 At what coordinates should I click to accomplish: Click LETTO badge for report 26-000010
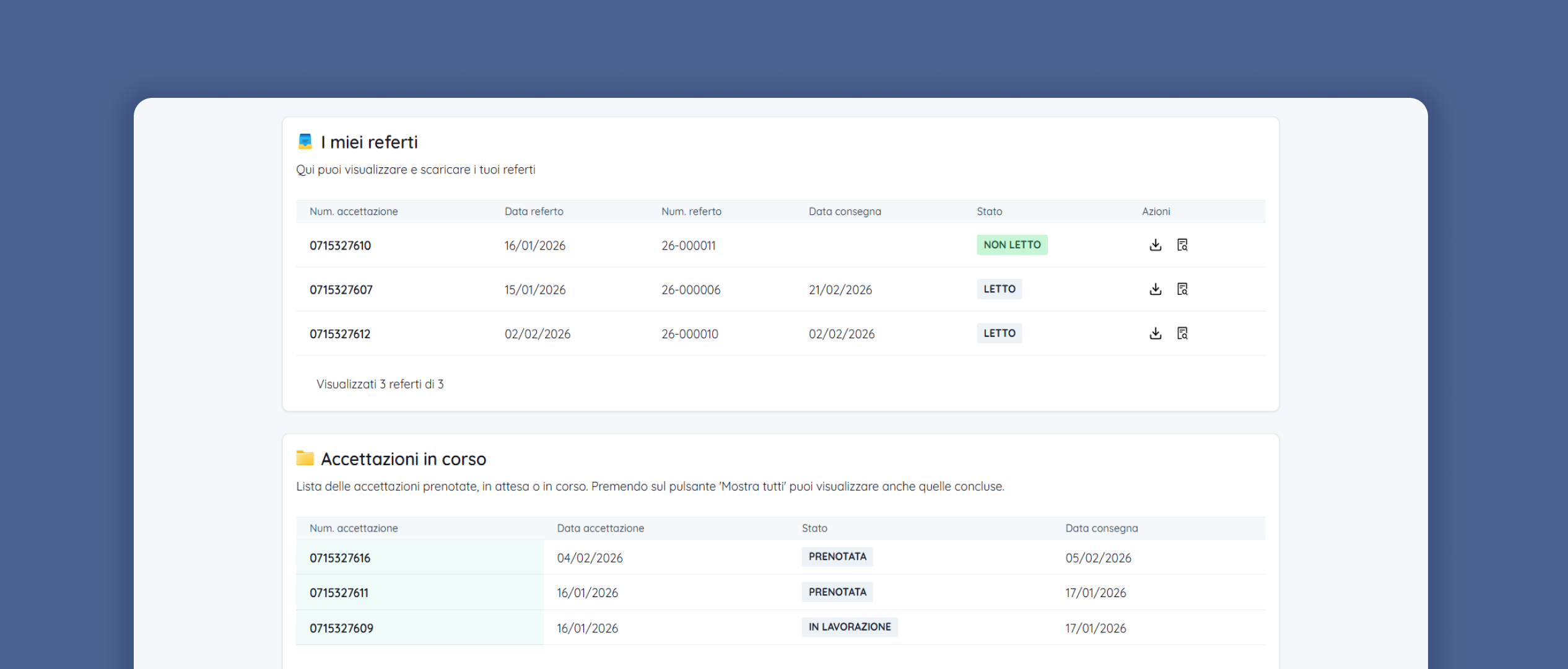[1000, 333]
